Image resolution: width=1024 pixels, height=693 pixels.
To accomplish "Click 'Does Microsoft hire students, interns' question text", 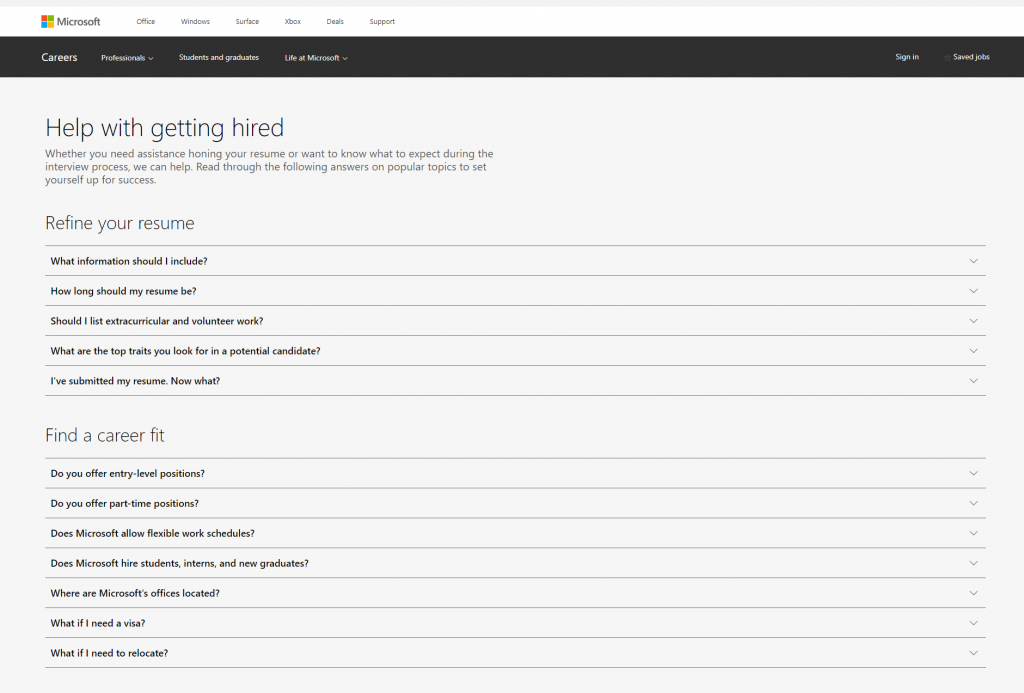I will pyautogui.click(x=180, y=563).
